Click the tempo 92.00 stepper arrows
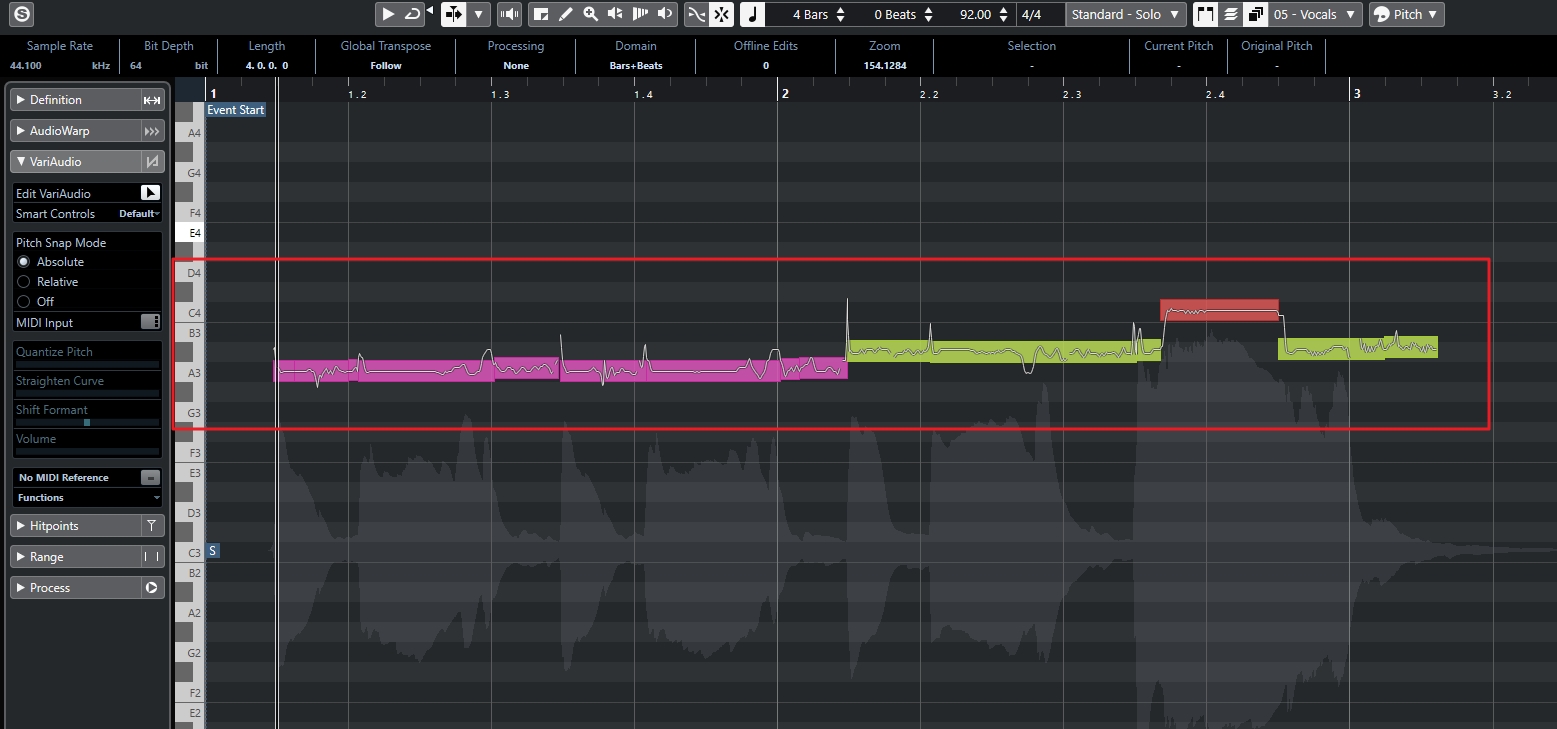This screenshot has width=1557, height=729. [1003, 14]
